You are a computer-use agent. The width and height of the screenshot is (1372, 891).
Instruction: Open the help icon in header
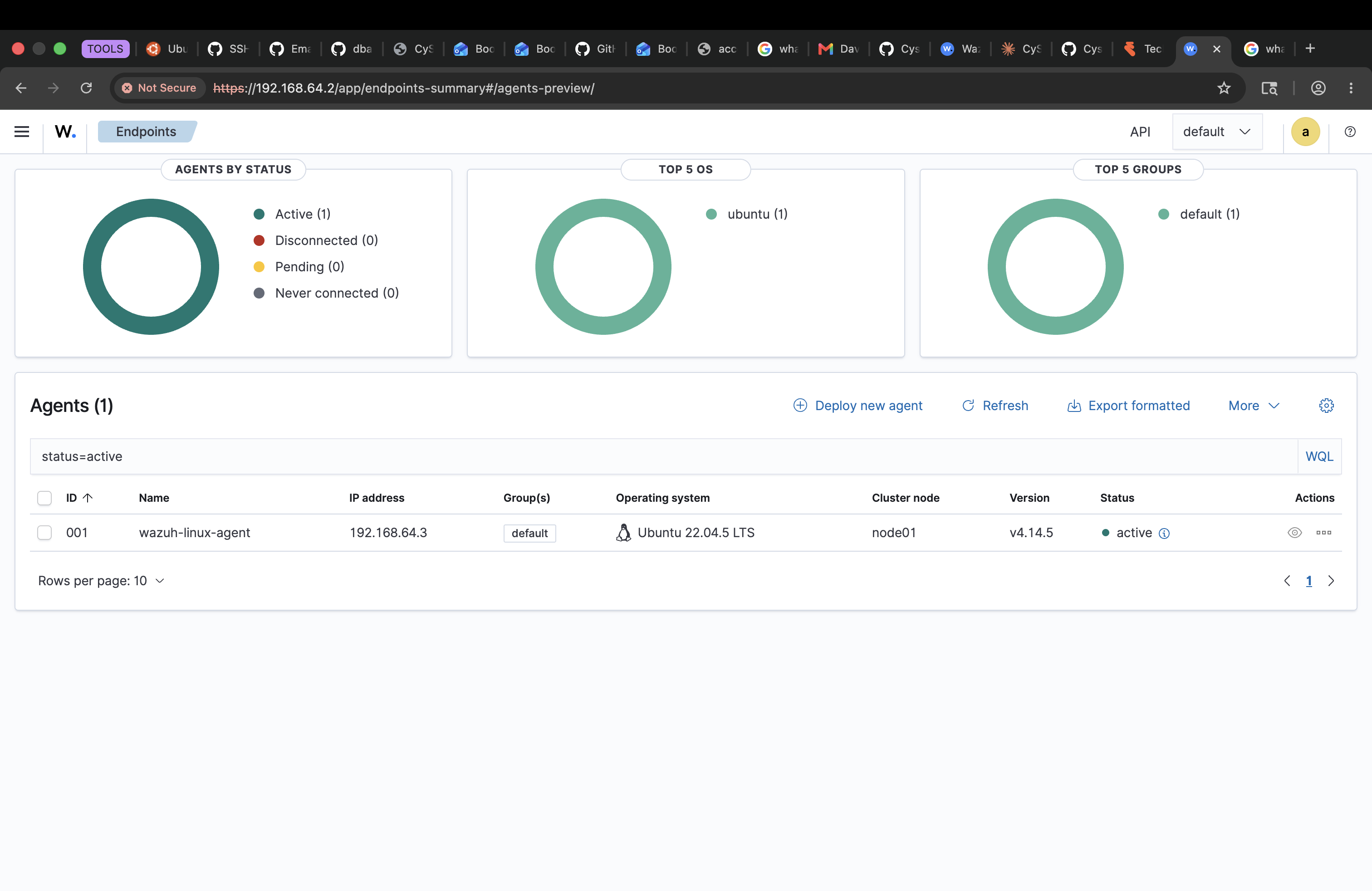click(1349, 132)
